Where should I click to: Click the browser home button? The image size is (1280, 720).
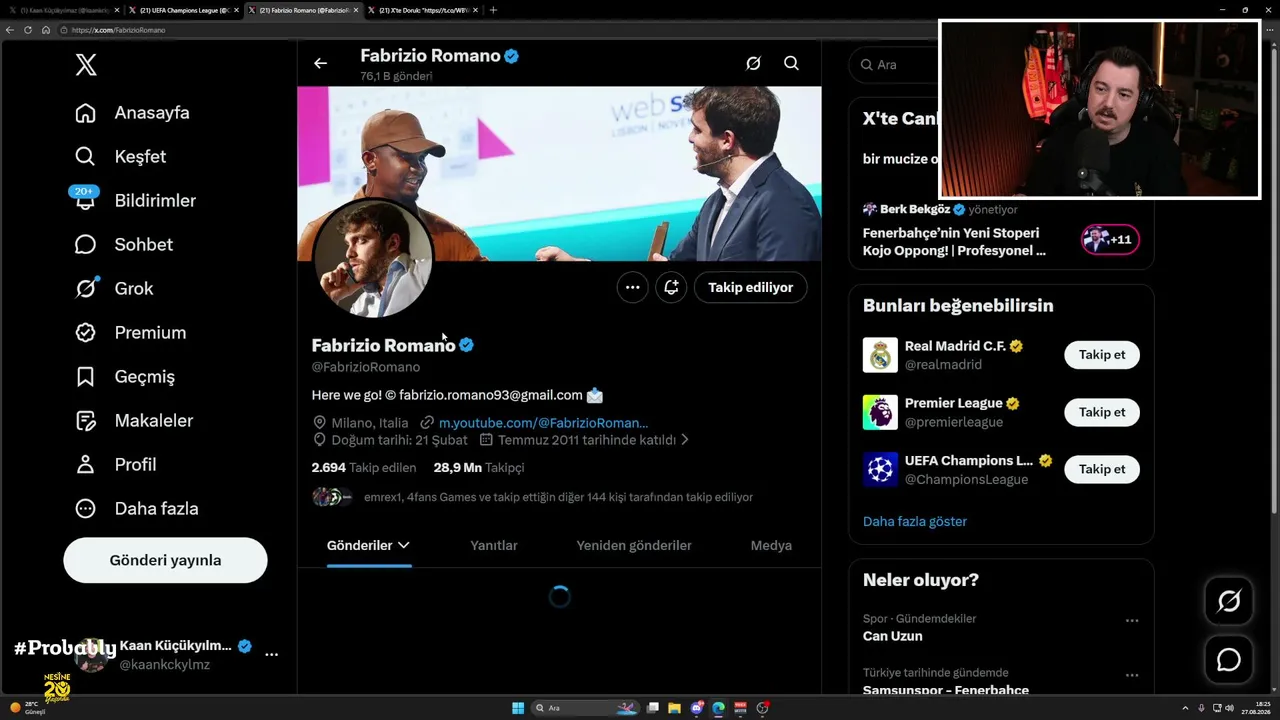point(45,30)
